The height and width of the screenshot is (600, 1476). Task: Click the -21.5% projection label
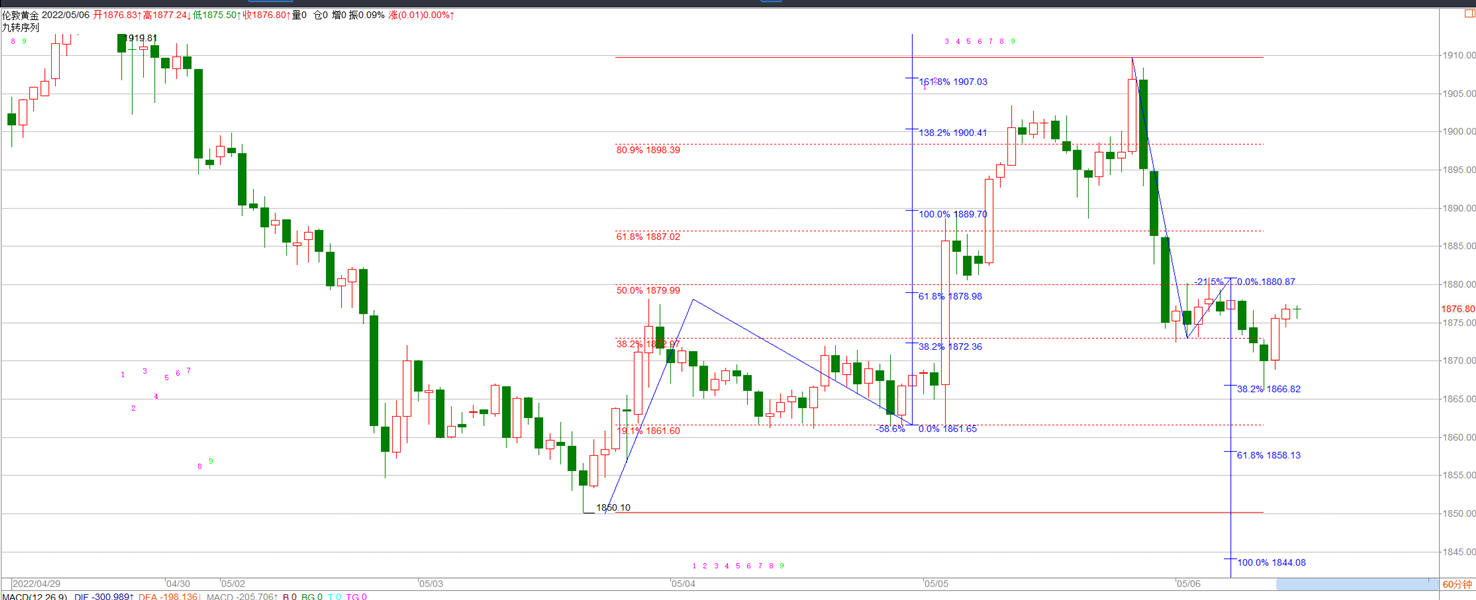[x=1209, y=283]
